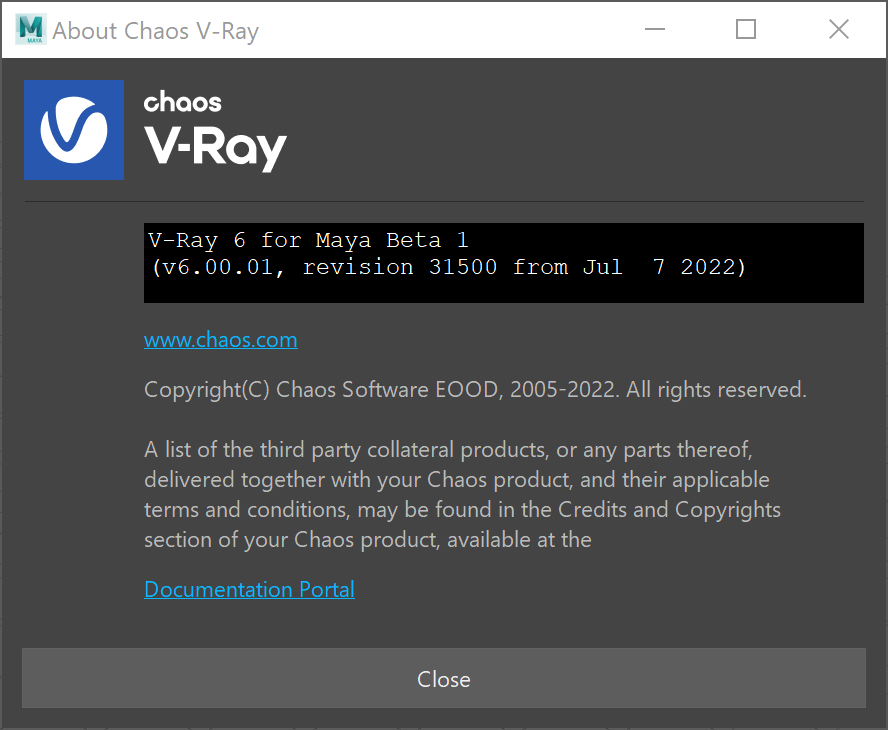The image size is (888, 730).
Task: Click the About Chaos V-Ray title text
Action: tap(156, 31)
